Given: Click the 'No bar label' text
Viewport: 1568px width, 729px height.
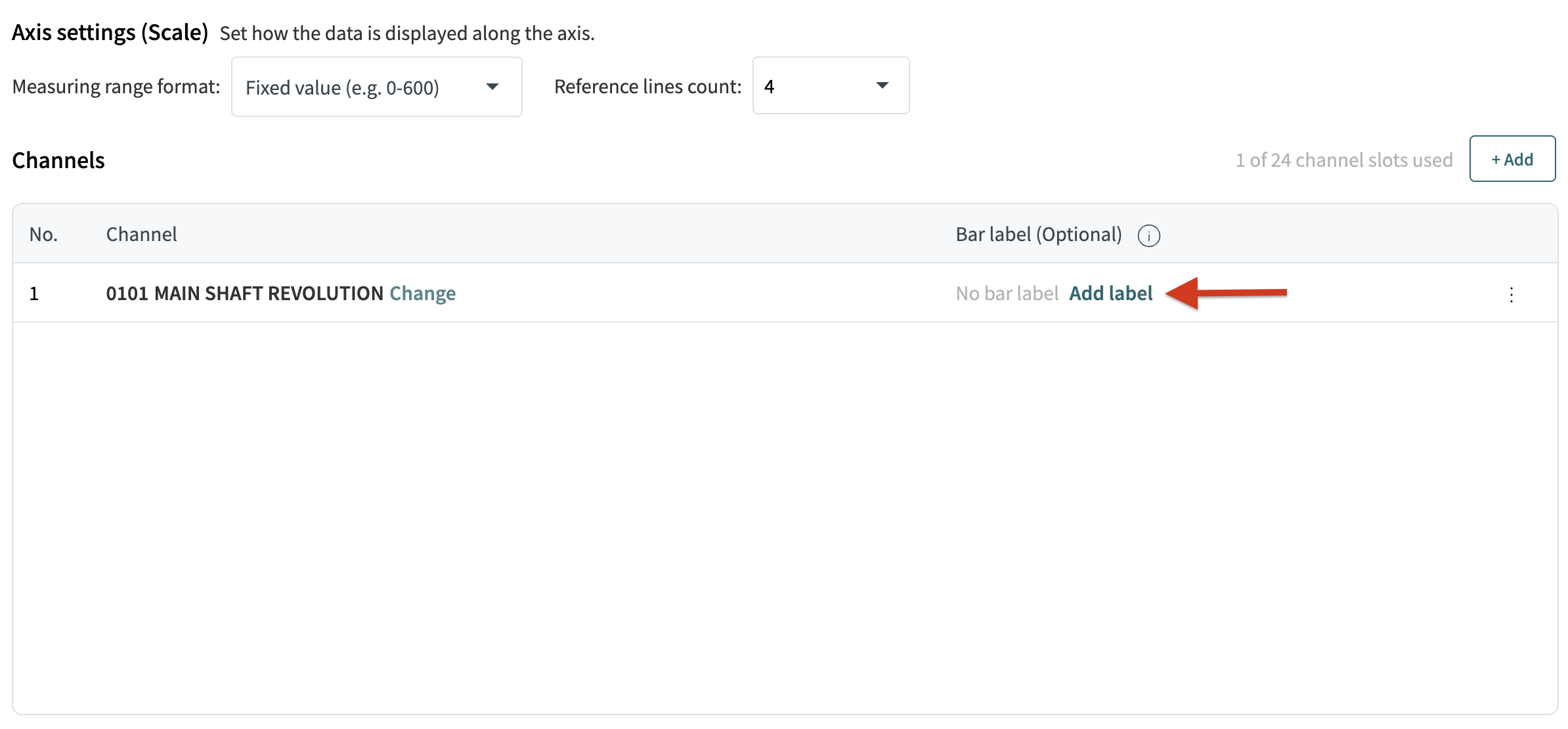Looking at the screenshot, I should tap(1007, 294).
